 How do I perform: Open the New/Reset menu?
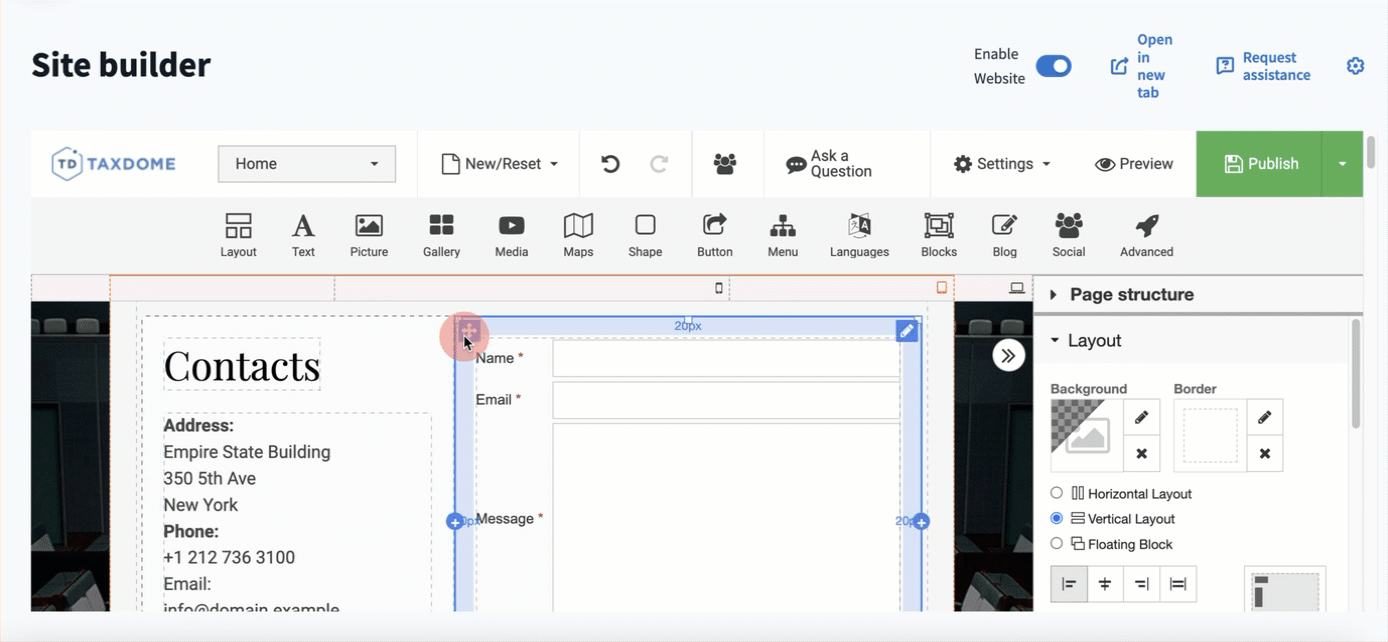pos(499,164)
